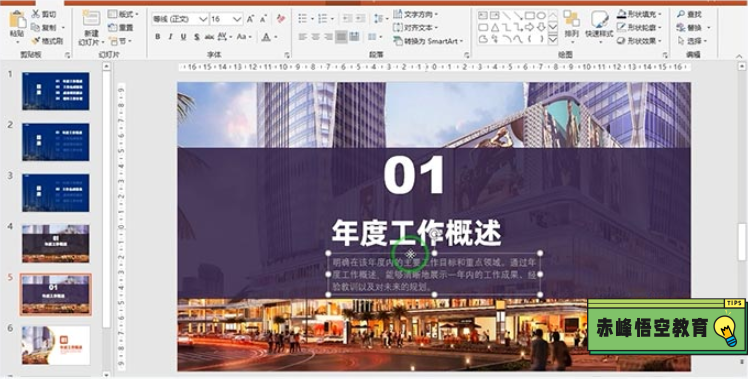Expand the shapes gallery (more)
Viewport: 748px width, 379px height.
[553, 40]
